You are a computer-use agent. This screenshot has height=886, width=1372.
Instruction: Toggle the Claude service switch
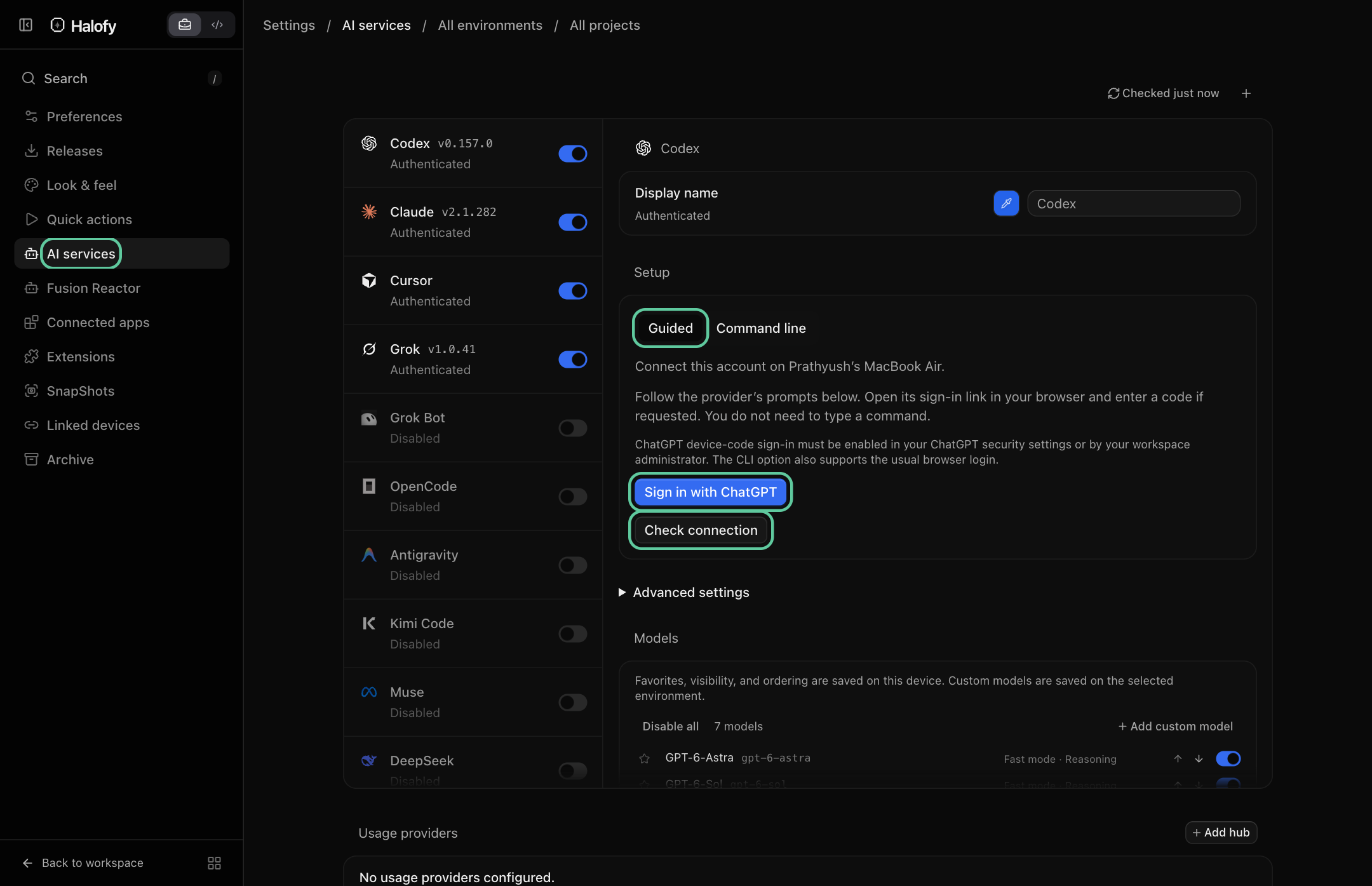click(x=572, y=222)
